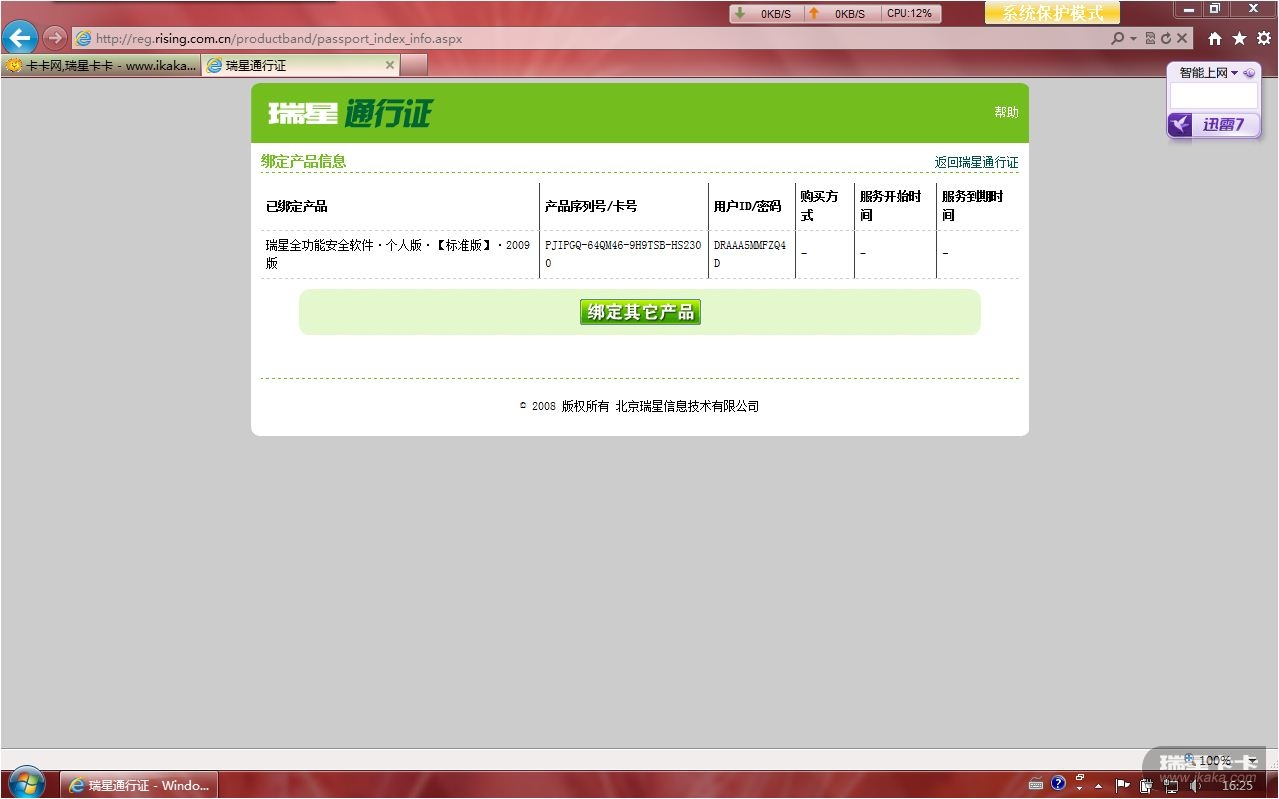Click the download speed indicator
This screenshot has height=799, width=1279.
click(x=766, y=13)
